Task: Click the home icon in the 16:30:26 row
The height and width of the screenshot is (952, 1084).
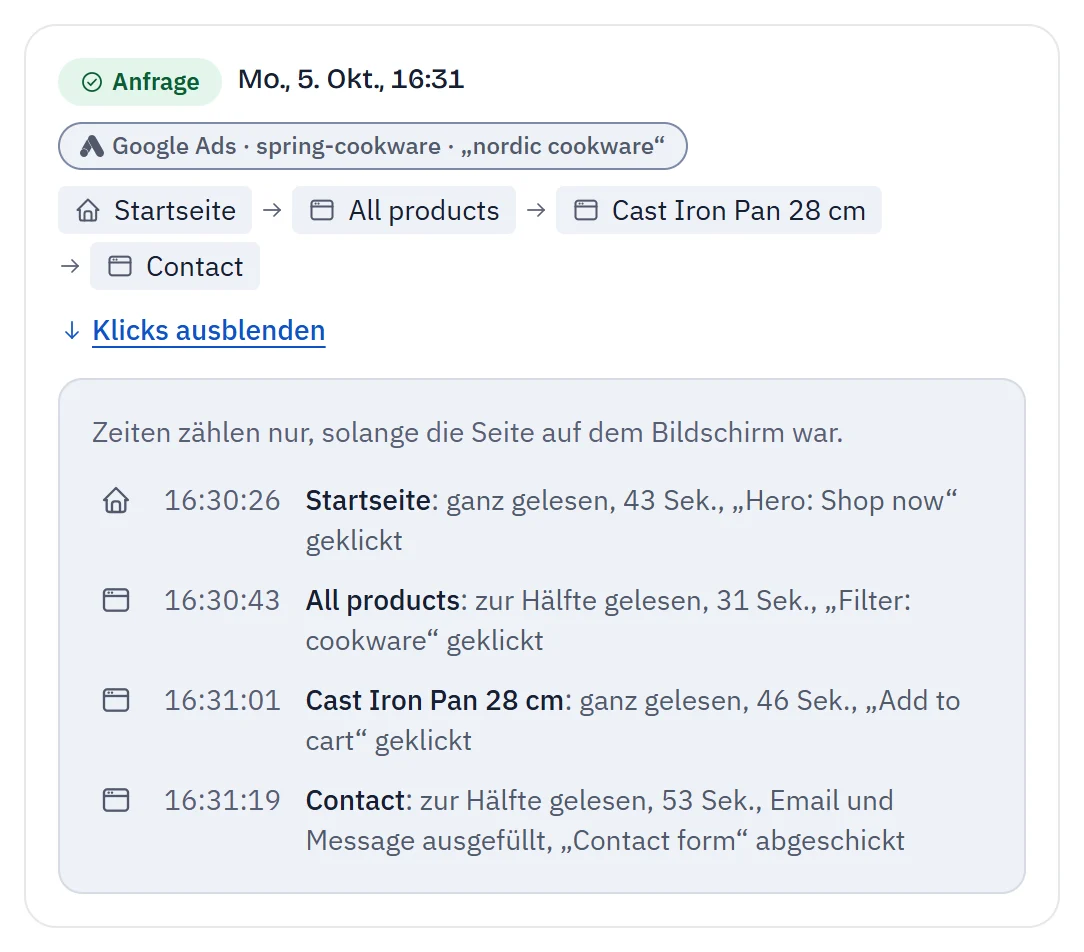Action: point(116,501)
